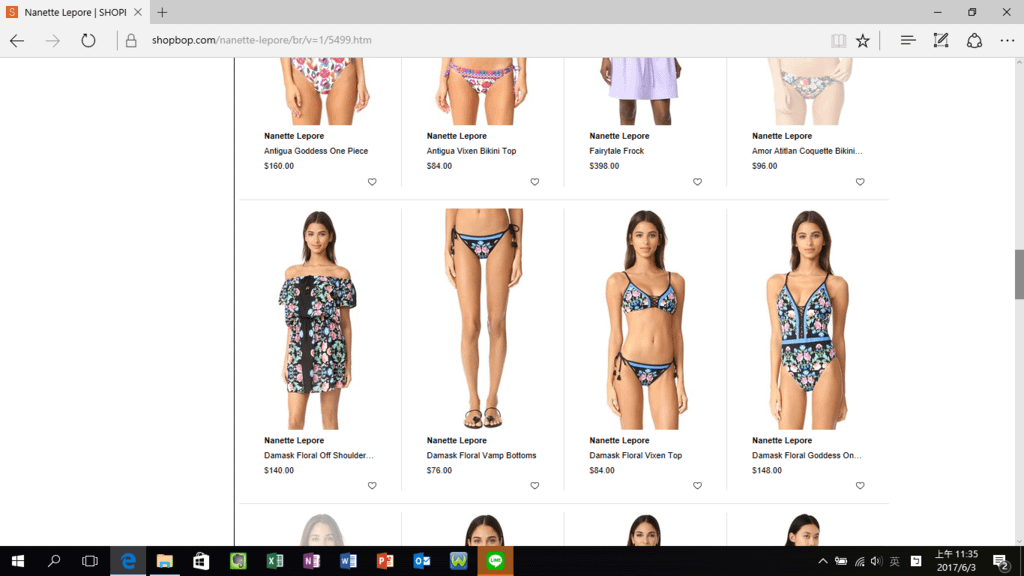Viewport: 1024px width, 576px height.
Task: Open Fairytale Frock product link
Action: point(616,151)
